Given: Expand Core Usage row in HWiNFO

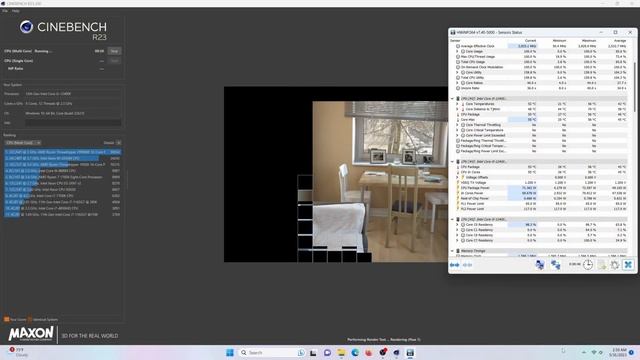Looking at the screenshot, I should pos(458,51).
